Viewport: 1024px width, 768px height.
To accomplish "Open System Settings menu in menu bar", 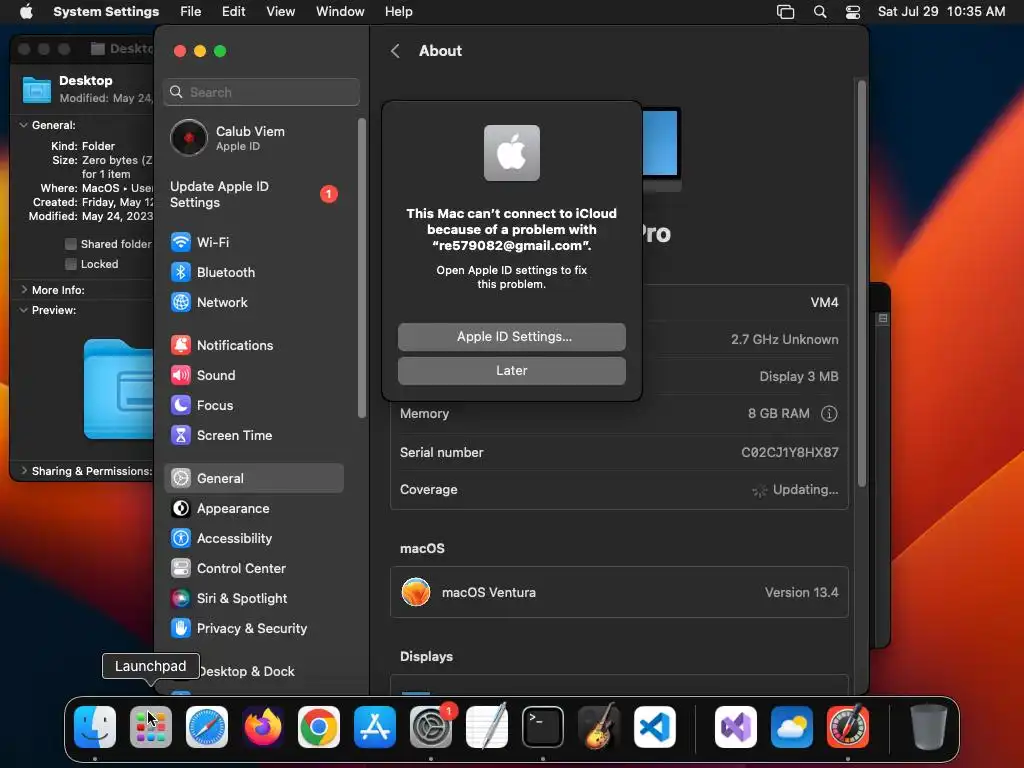I will 106,12.
